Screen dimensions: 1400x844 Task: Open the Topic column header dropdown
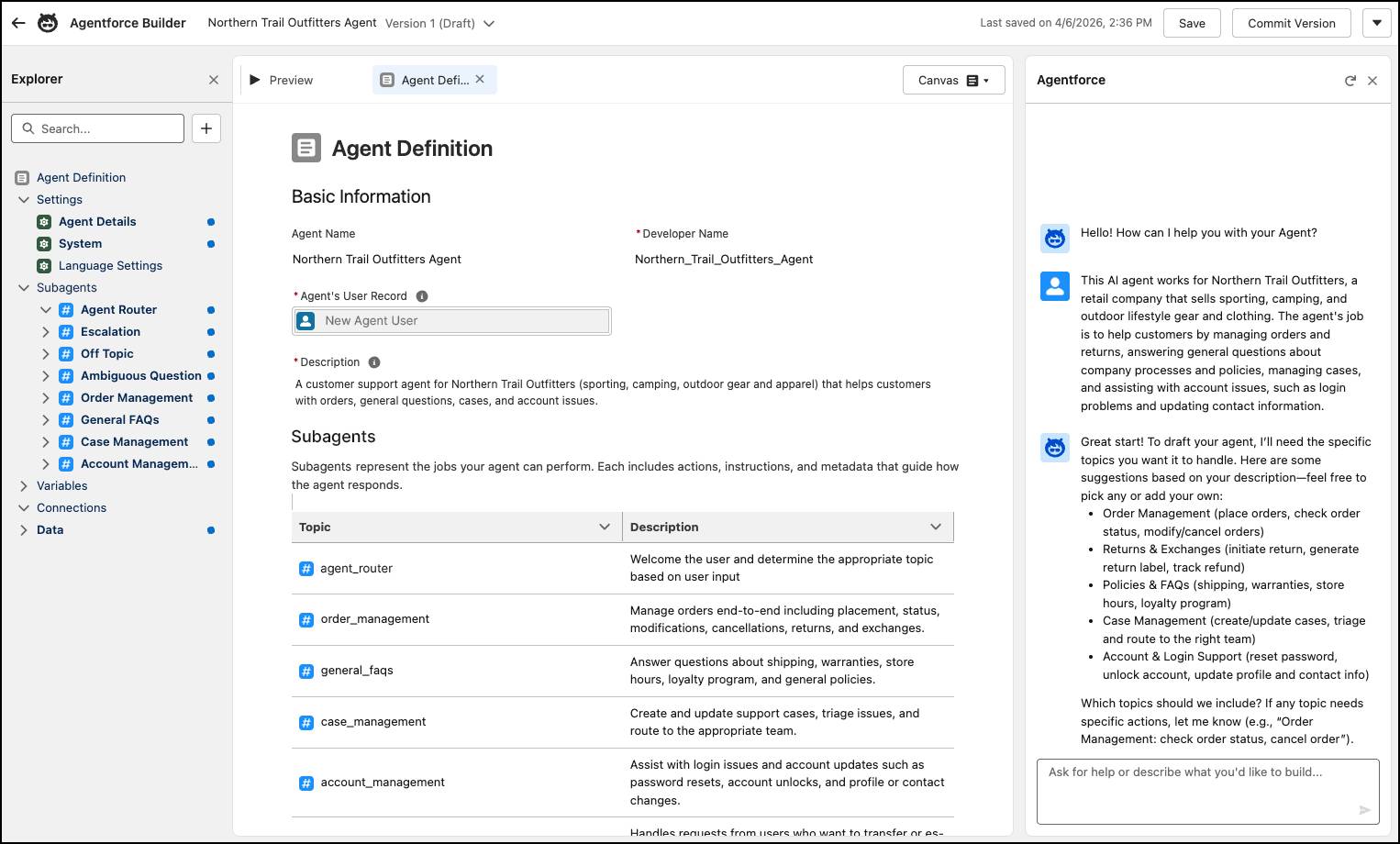pyautogui.click(x=605, y=527)
